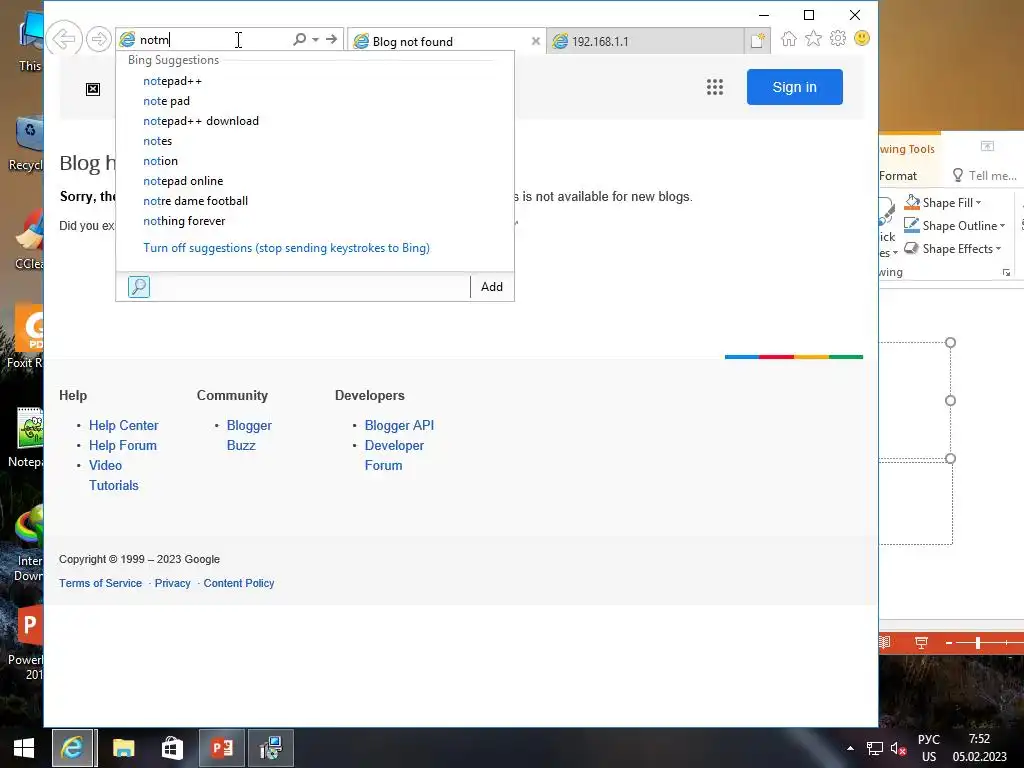Click PowerPoint taskbar icon
The height and width of the screenshot is (768, 1024).
coord(221,748)
